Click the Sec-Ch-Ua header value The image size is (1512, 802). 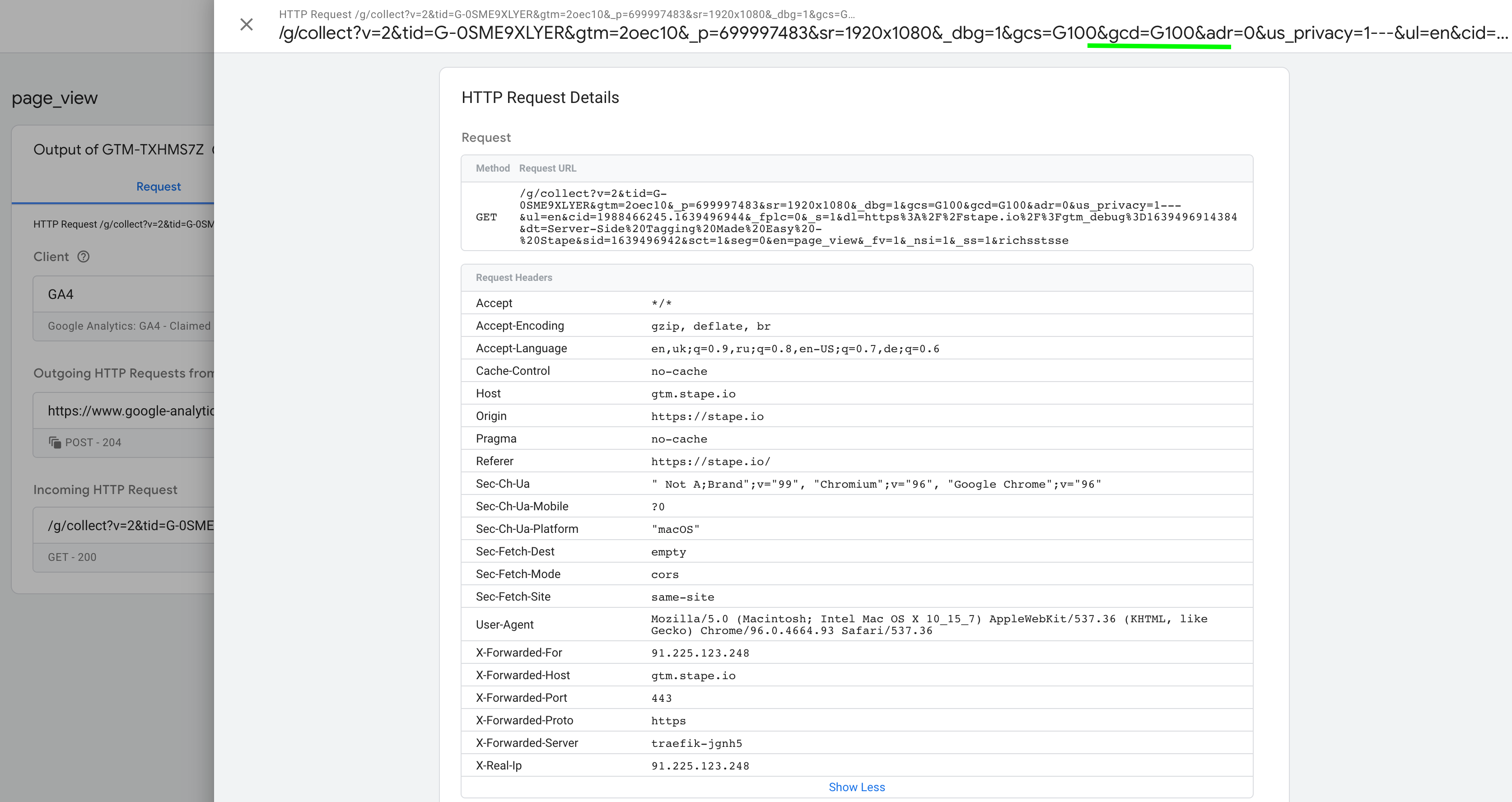(876, 485)
